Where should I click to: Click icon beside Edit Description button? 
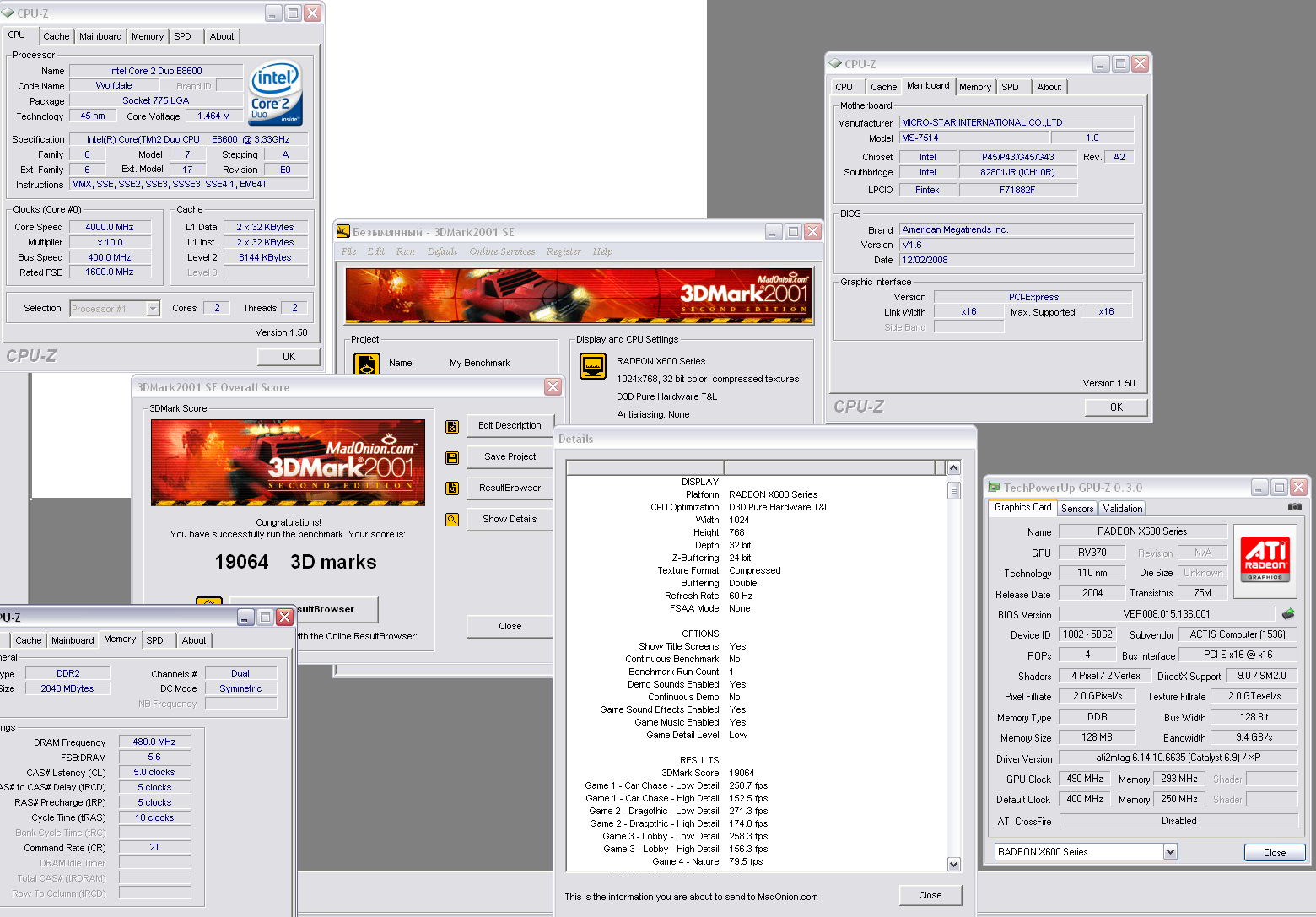tap(452, 426)
